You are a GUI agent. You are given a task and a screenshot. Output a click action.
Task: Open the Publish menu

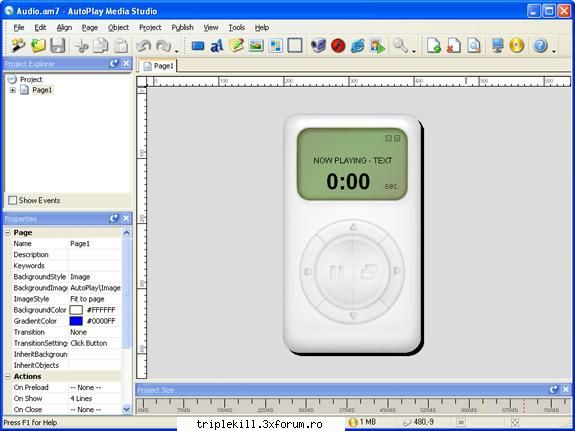tap(182, 28)
